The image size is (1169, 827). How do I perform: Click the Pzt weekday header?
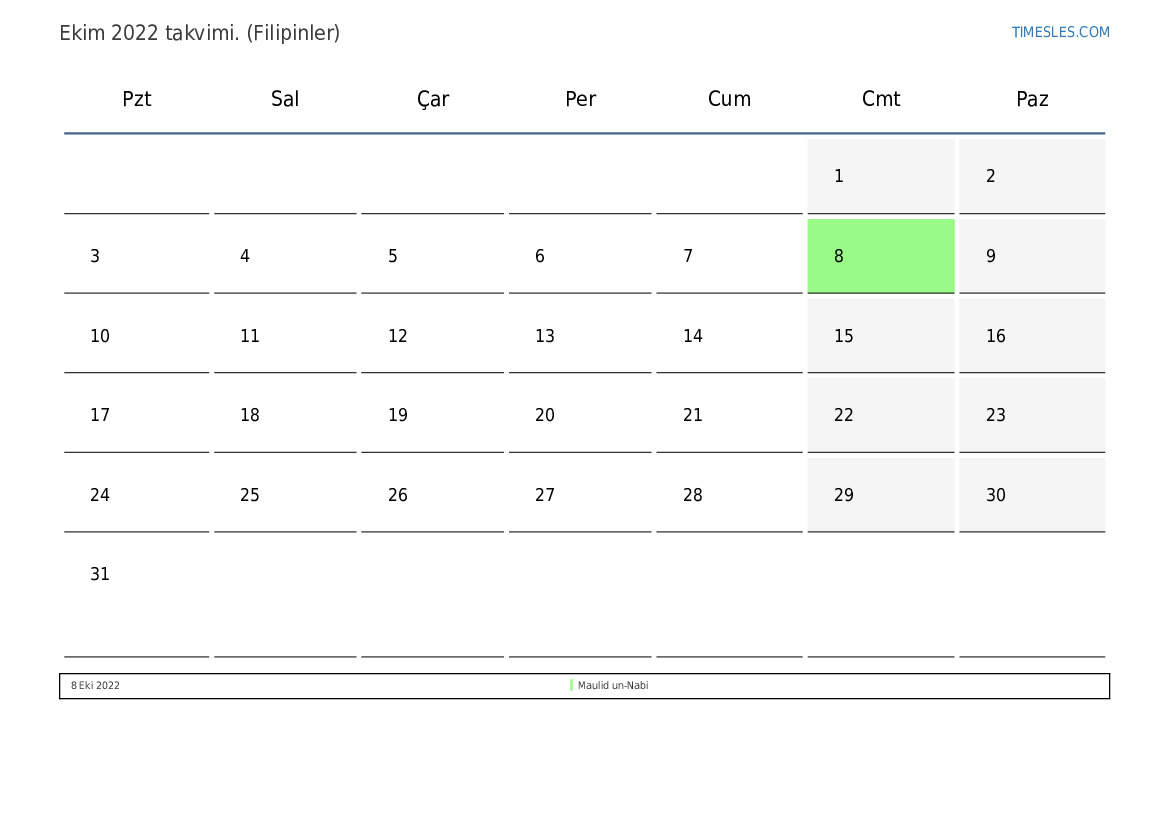pyautogui.click(x=137, y=99)
